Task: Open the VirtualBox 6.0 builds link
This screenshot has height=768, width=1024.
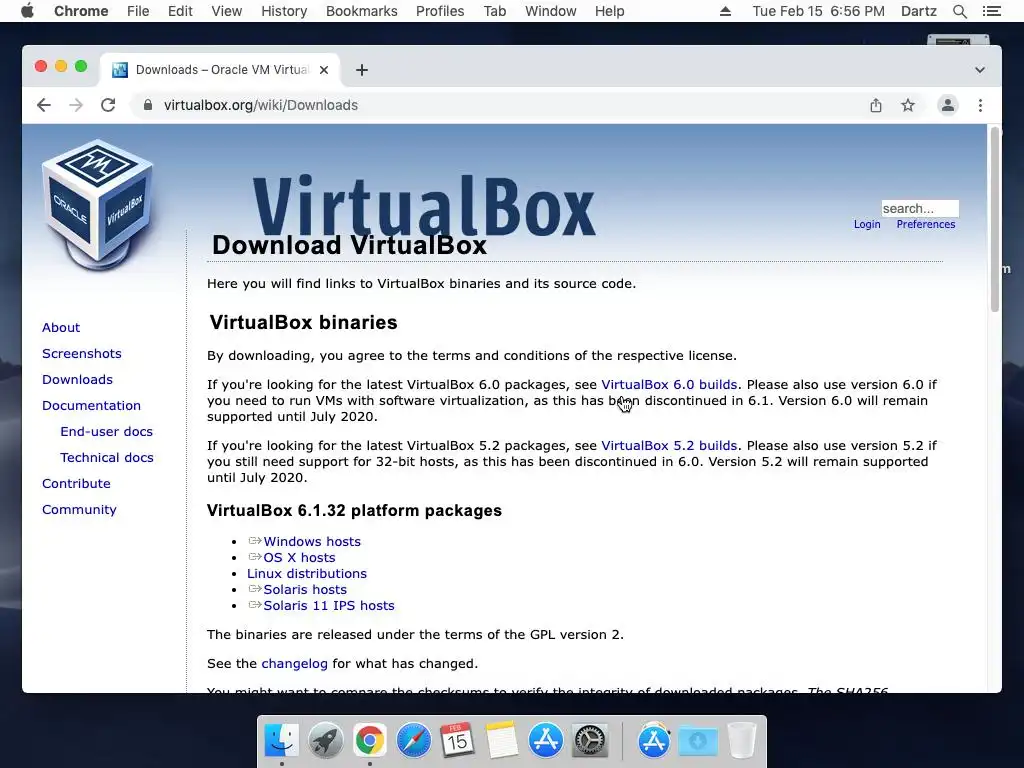Action: 669,385
